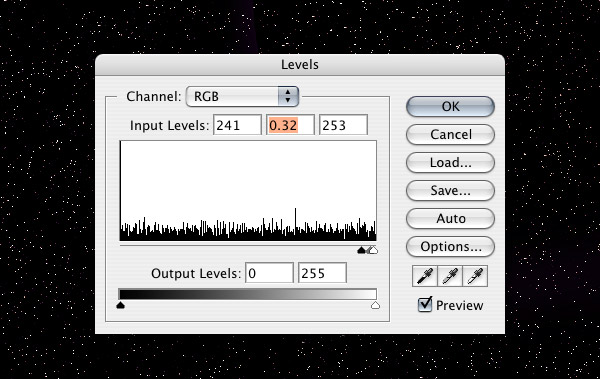Confirm with the OK button
The image size is (600, 379).
tap(450, 106)
